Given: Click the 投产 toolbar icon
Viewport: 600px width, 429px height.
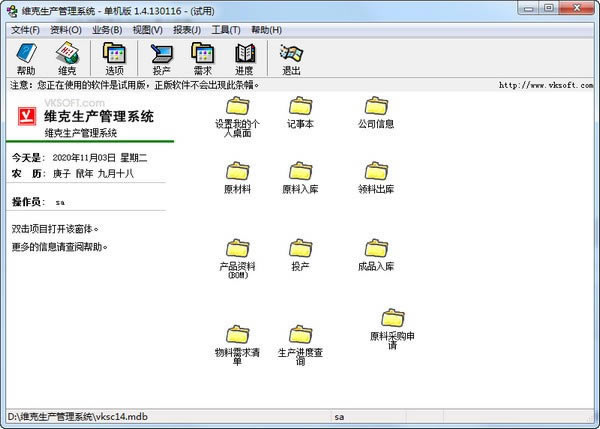Looking at the screenshot, I should (x=161, y=58).
